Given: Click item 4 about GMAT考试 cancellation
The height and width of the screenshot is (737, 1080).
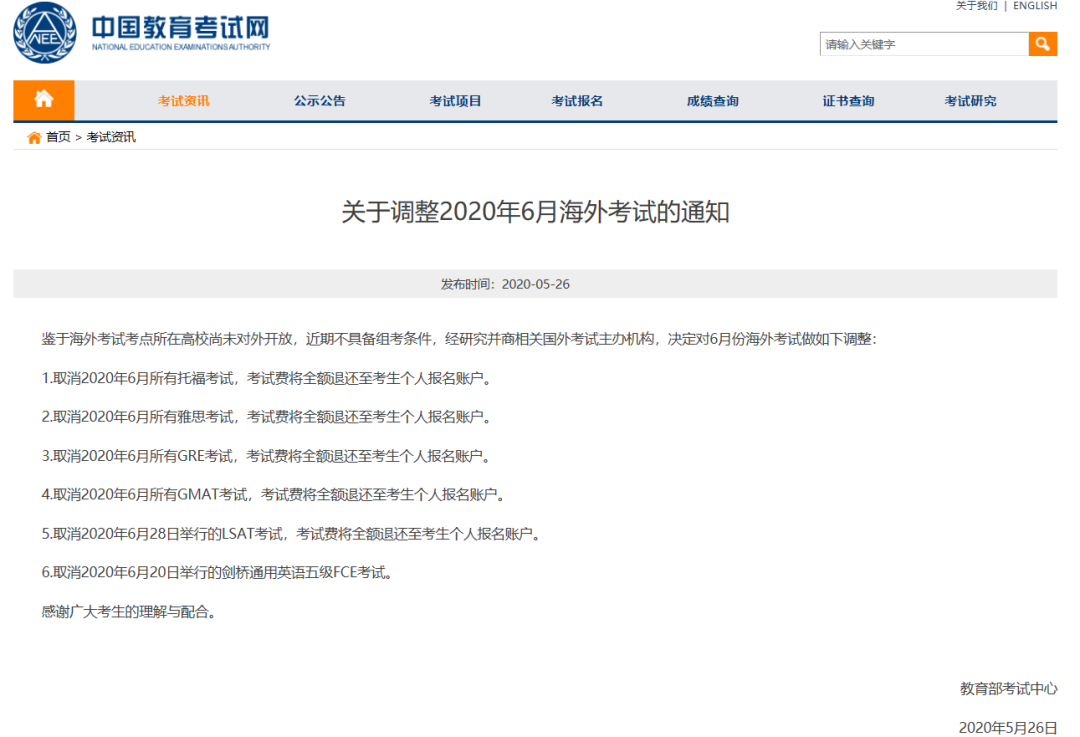Looking at the screenshot, I should tap(273, 495).
